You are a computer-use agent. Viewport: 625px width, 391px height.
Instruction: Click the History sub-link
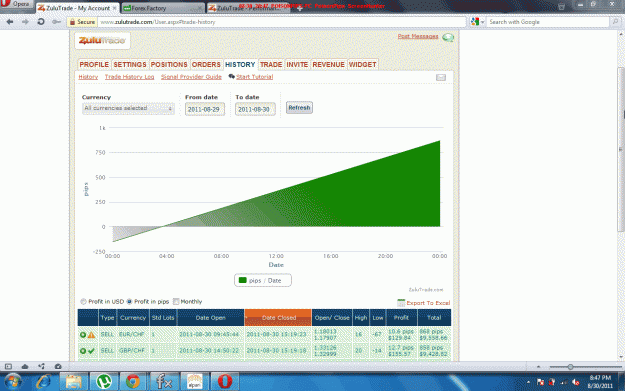[x=88, y=77]
